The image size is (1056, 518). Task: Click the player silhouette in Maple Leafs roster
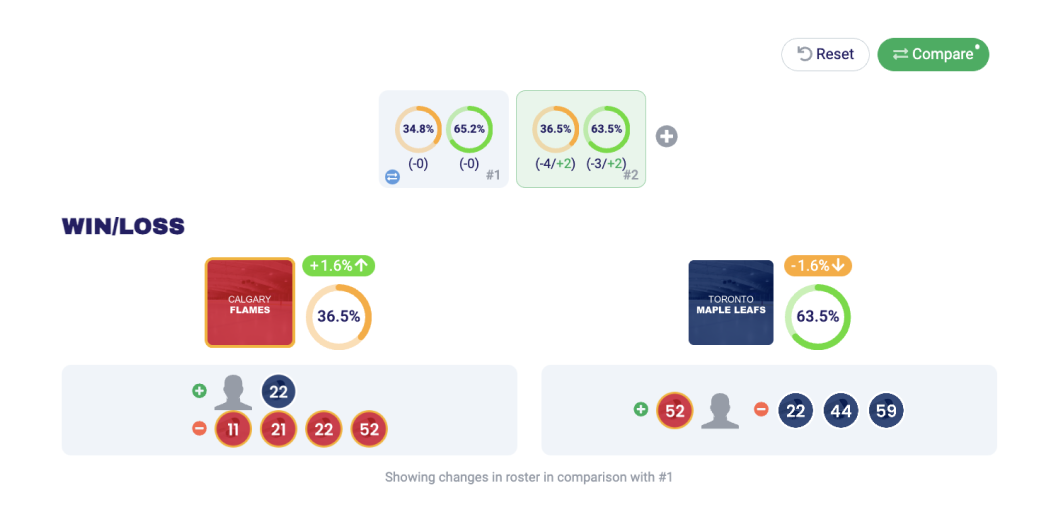point(719,410)
